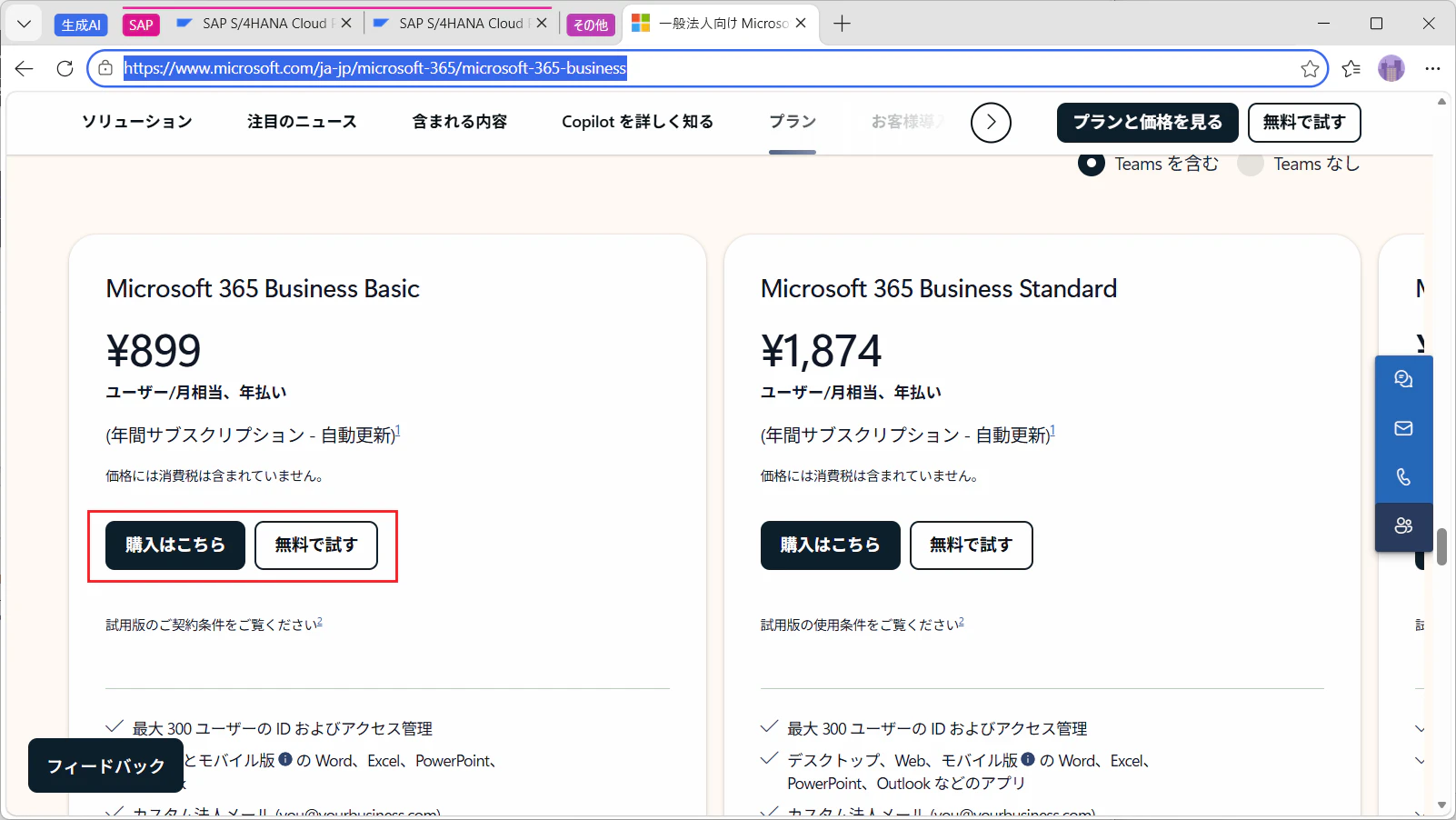View site information via the lock icon

[105, 68]
